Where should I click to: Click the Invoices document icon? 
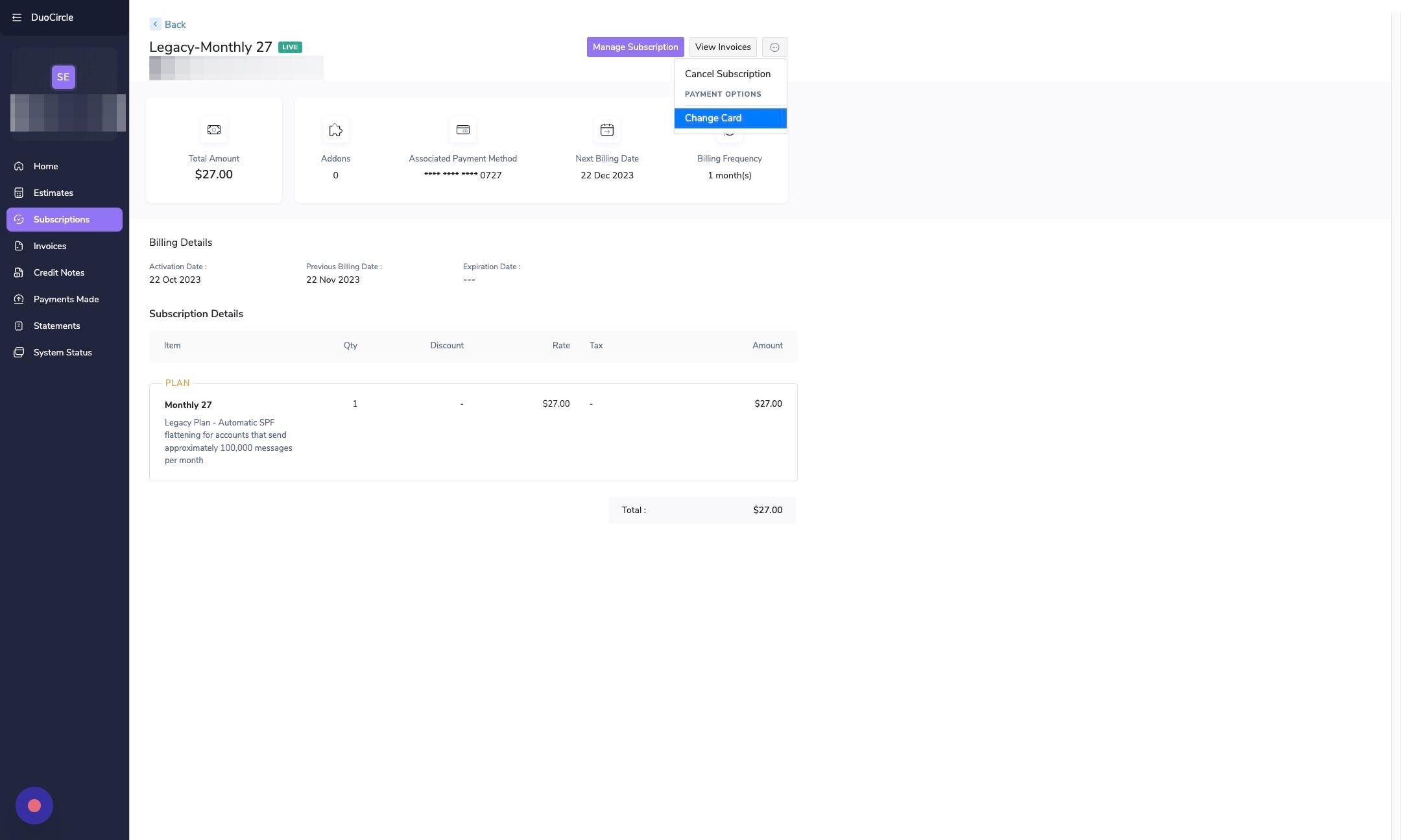(19, 246)
